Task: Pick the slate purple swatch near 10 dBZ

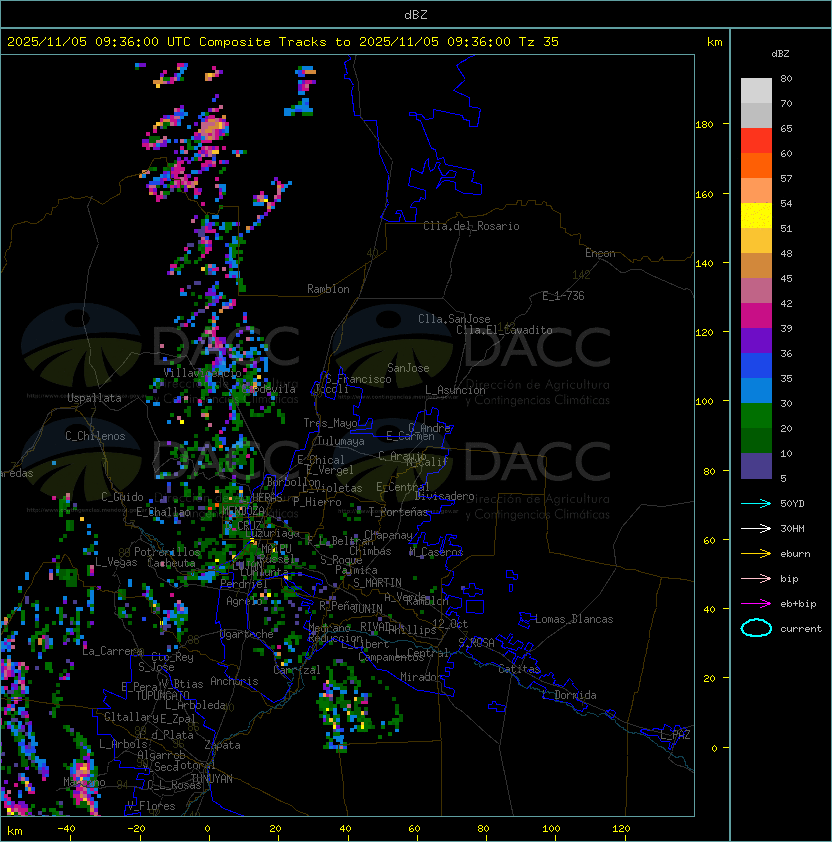Action: tap(756, 466)
